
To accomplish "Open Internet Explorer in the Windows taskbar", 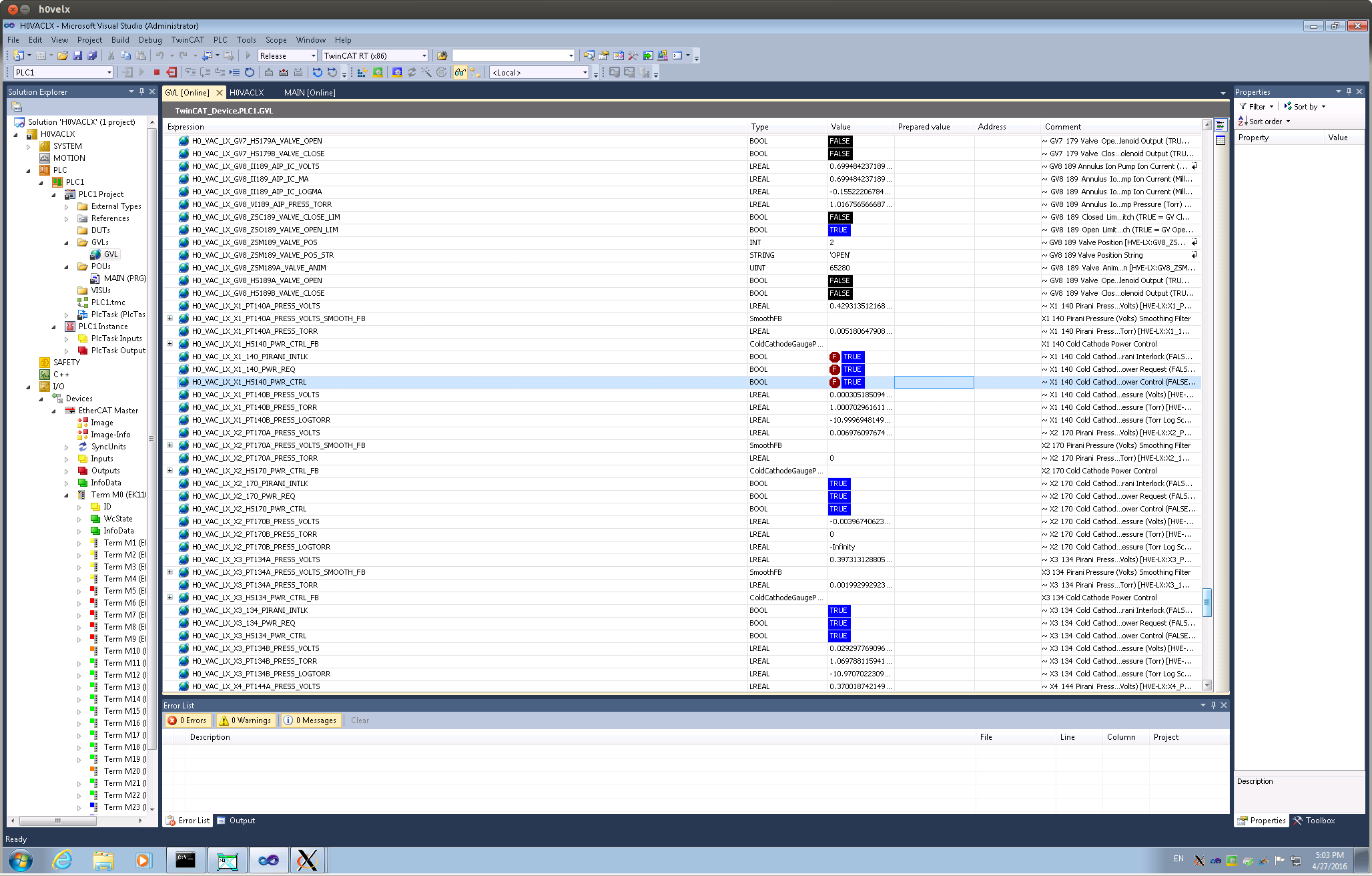I will 62,860.
